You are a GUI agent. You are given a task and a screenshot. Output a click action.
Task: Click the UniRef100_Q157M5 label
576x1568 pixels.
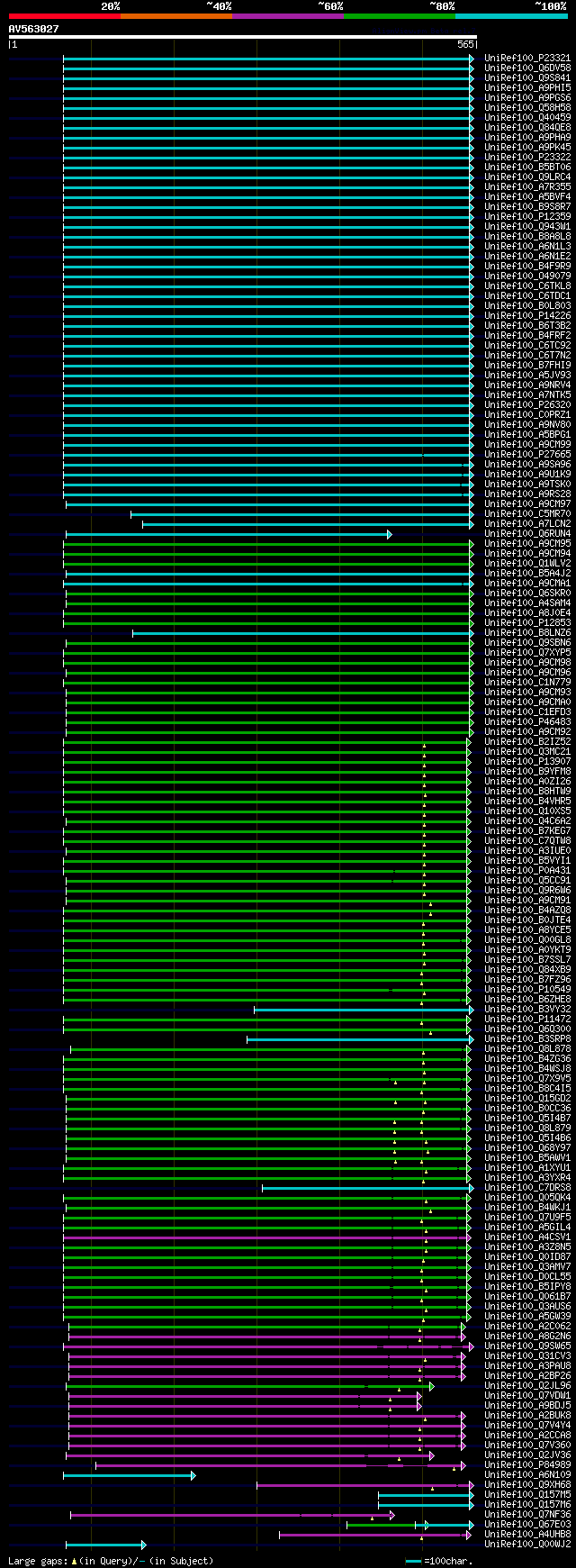coord(527,1494)
